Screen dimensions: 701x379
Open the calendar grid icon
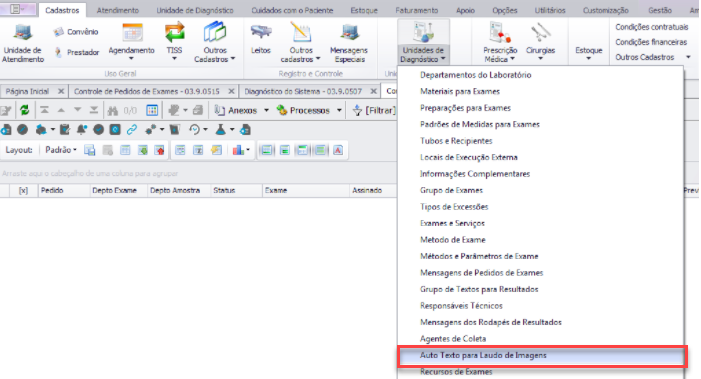[x=152, y=110]
